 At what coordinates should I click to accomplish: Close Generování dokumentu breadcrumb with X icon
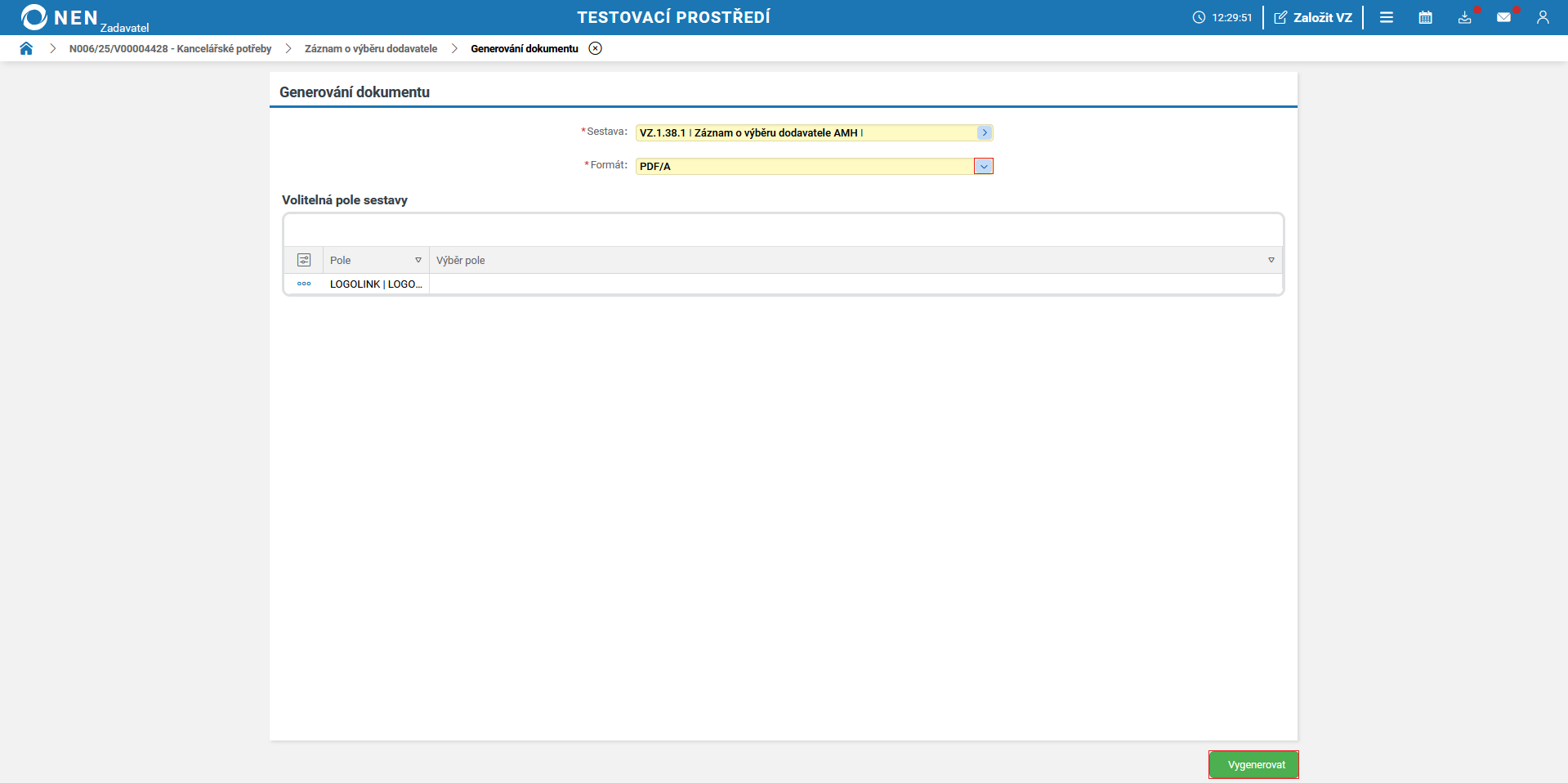[596, 48]
